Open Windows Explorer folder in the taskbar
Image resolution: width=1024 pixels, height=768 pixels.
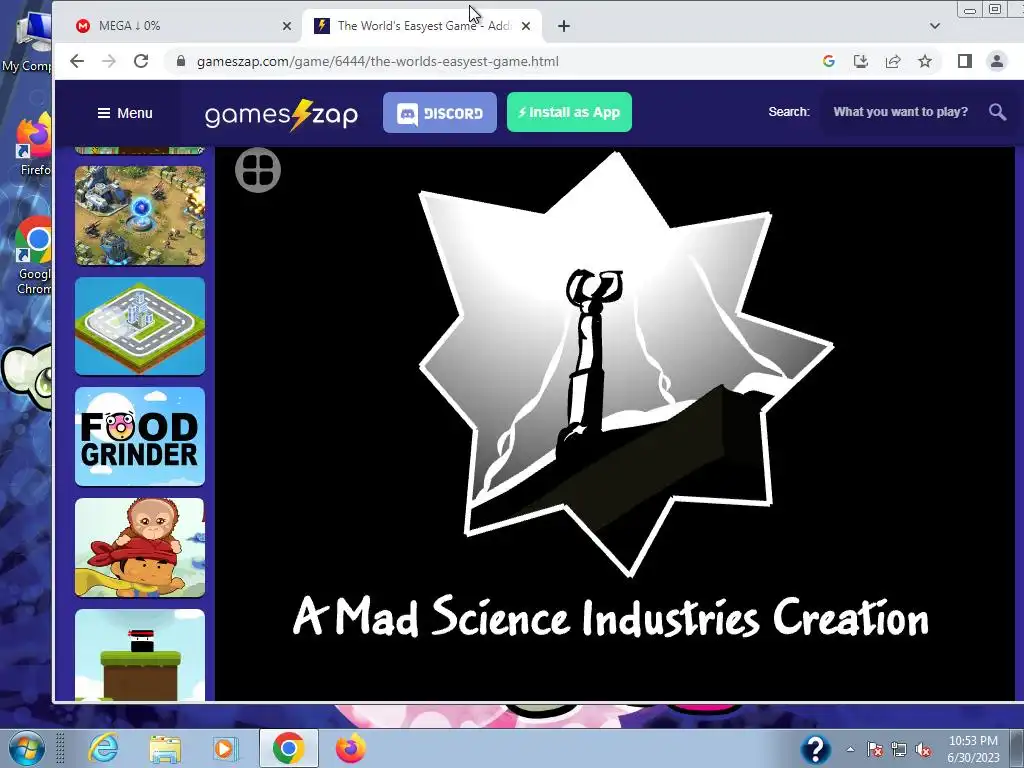(x=165, y=748)
